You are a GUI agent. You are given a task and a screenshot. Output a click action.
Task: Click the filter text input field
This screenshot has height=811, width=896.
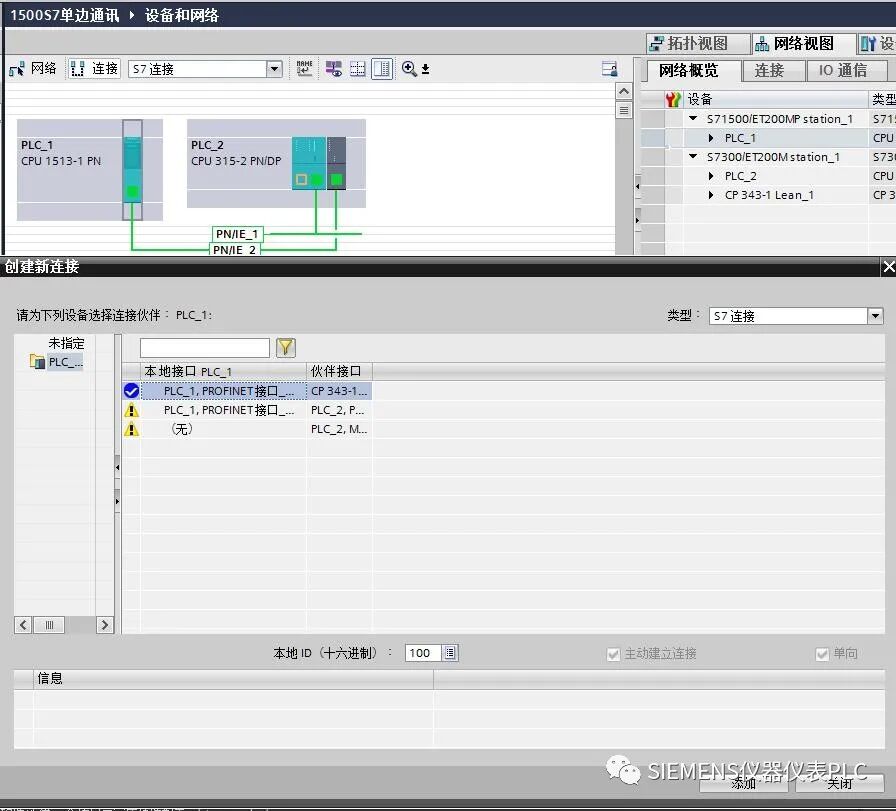tap(205, 347)
